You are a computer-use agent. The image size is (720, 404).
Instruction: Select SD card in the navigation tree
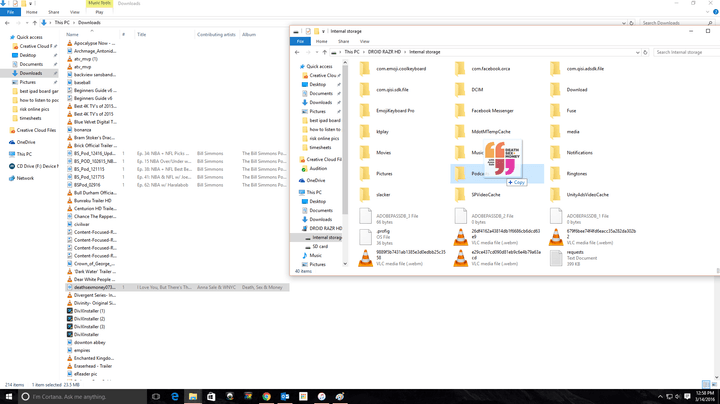[x=320, y=247]
